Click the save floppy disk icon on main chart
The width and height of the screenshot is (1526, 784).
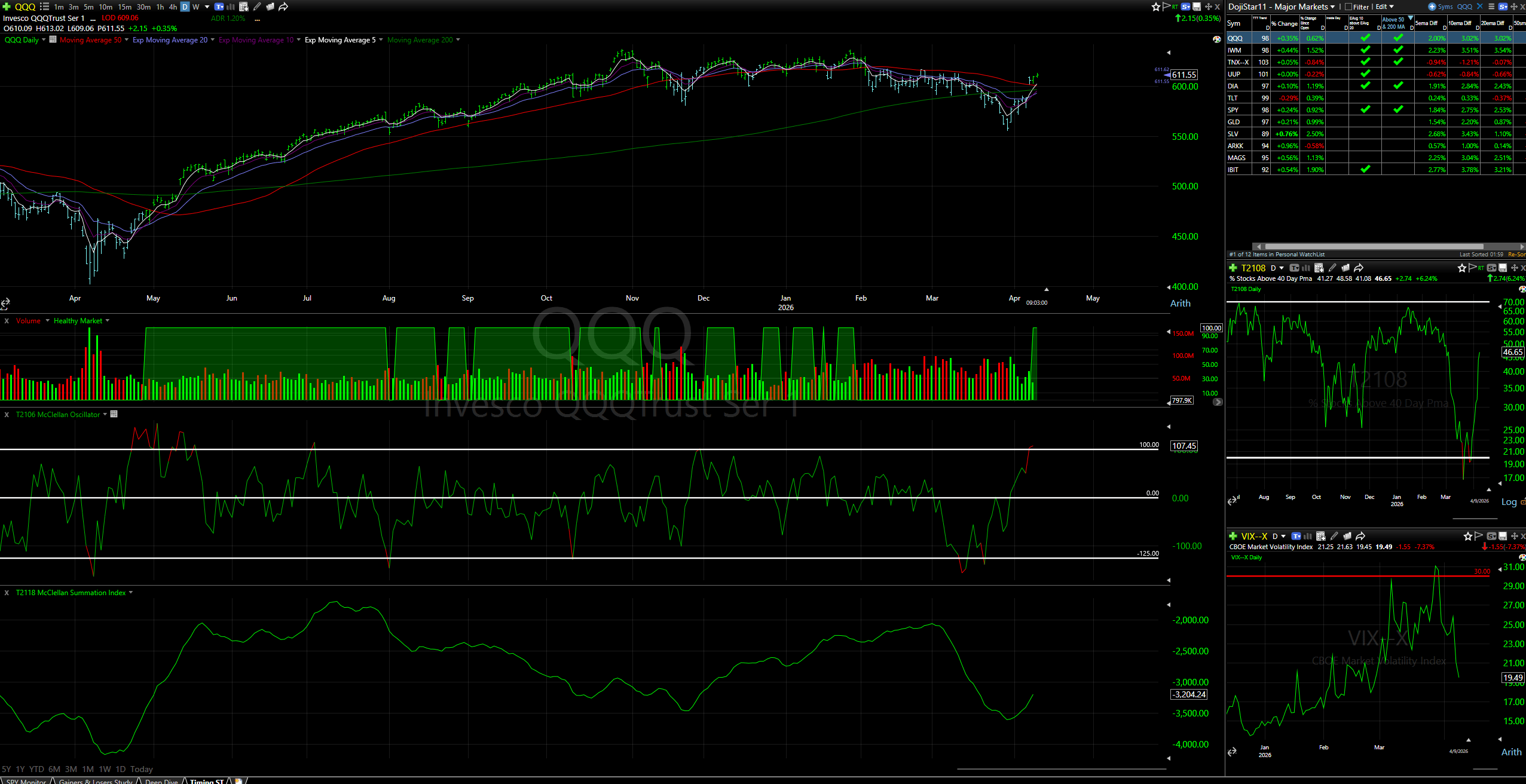1197,7
